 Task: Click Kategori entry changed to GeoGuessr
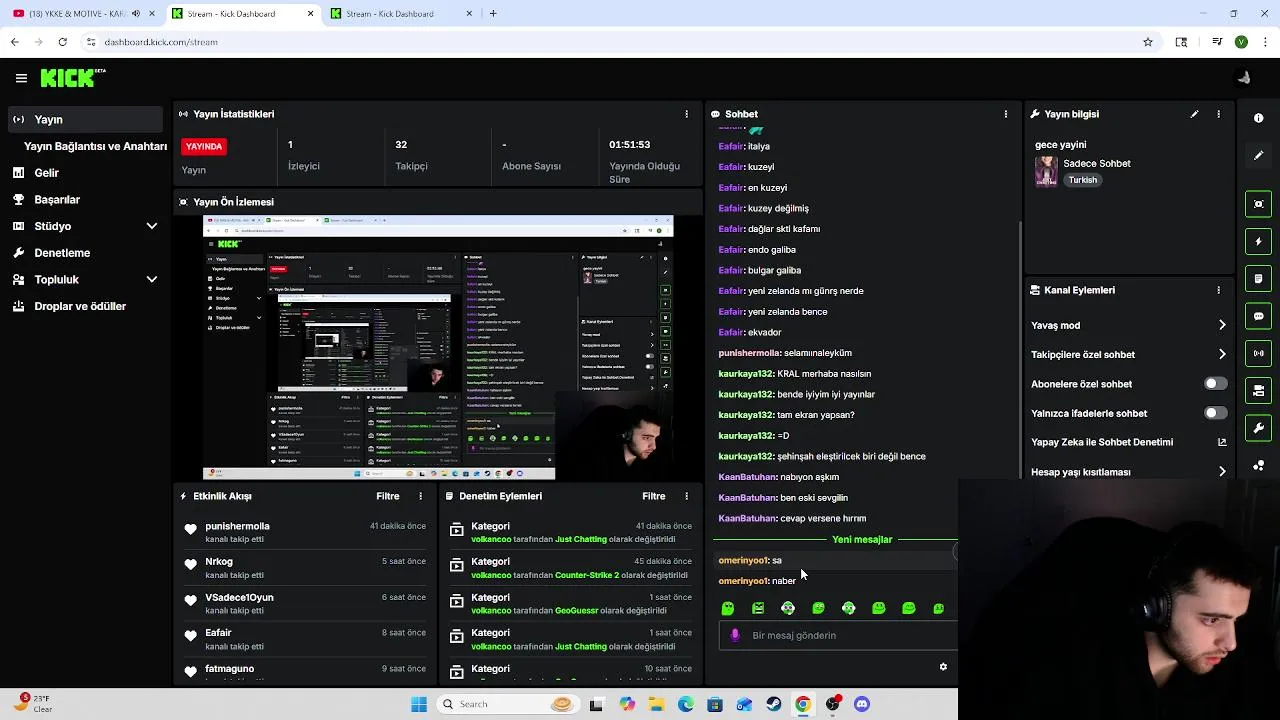pos(570,604)
